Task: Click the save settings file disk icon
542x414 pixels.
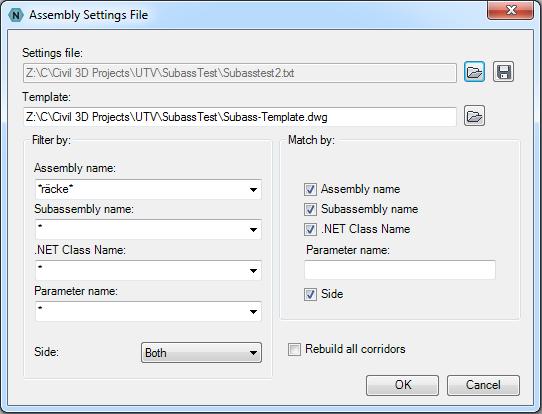Action: pyautogui.click(x=503, y=72)
